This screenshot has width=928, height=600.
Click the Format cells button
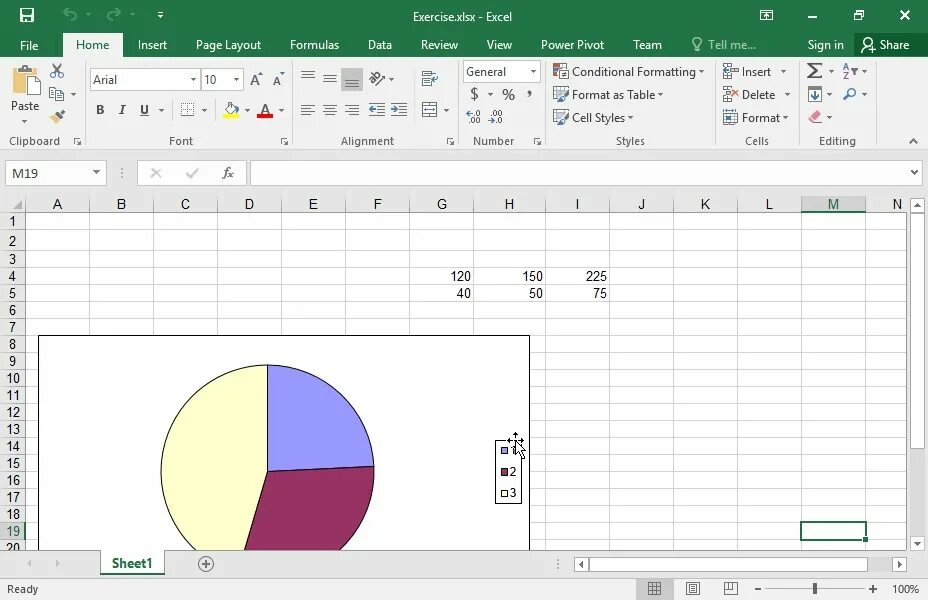tap(755, 118)
